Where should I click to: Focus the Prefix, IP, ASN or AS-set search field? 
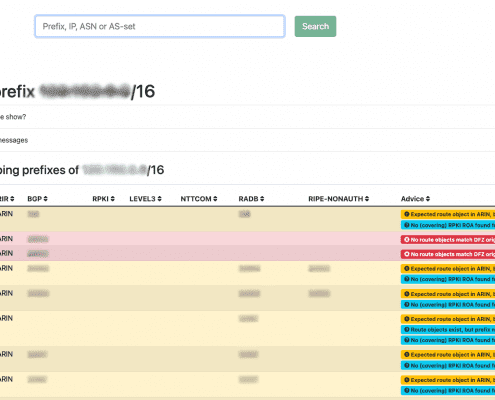(160, 26)
